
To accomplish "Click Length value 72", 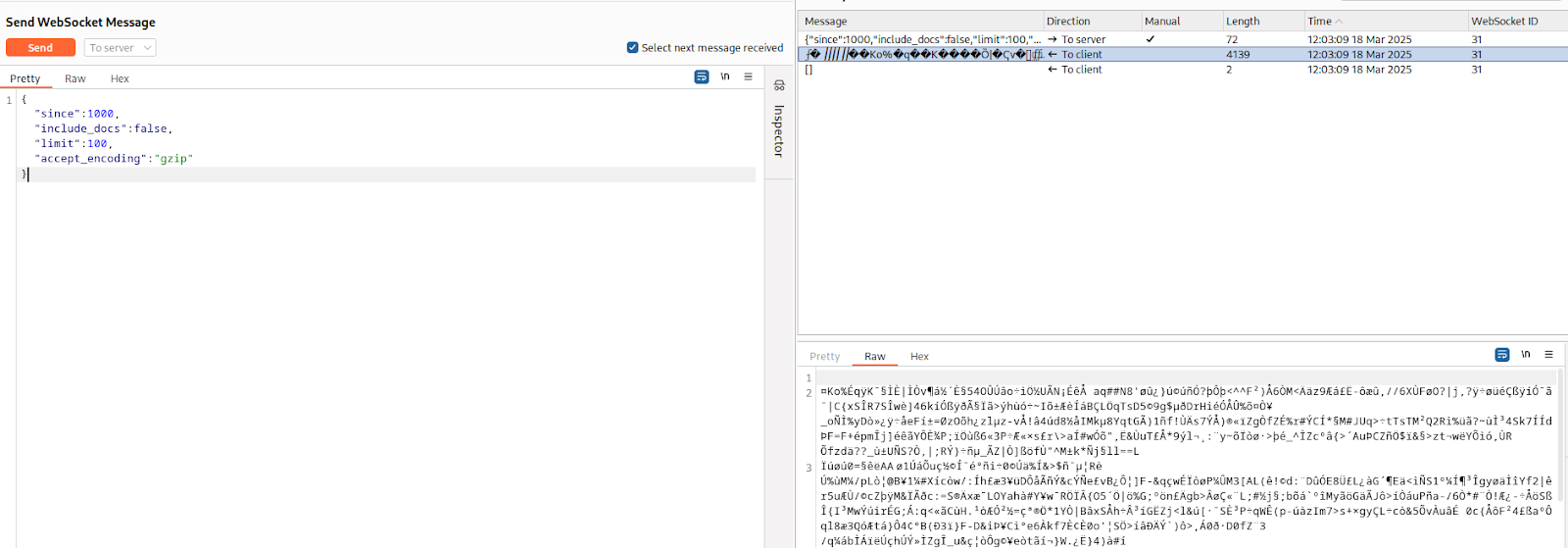I will point(1232,39).
